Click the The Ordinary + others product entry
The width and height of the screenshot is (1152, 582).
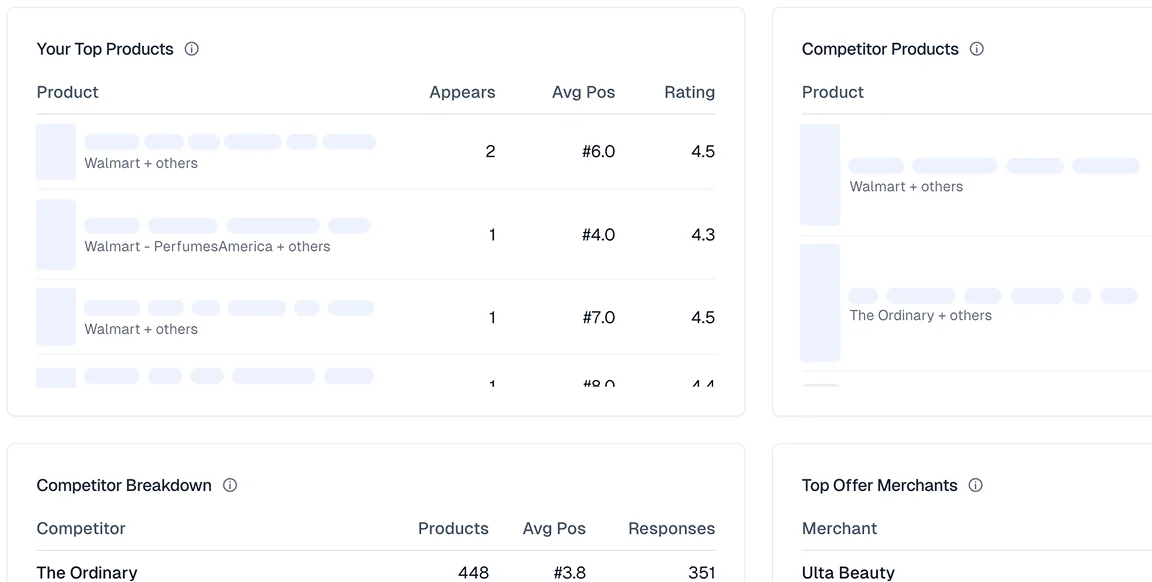(x=920, y=315)
